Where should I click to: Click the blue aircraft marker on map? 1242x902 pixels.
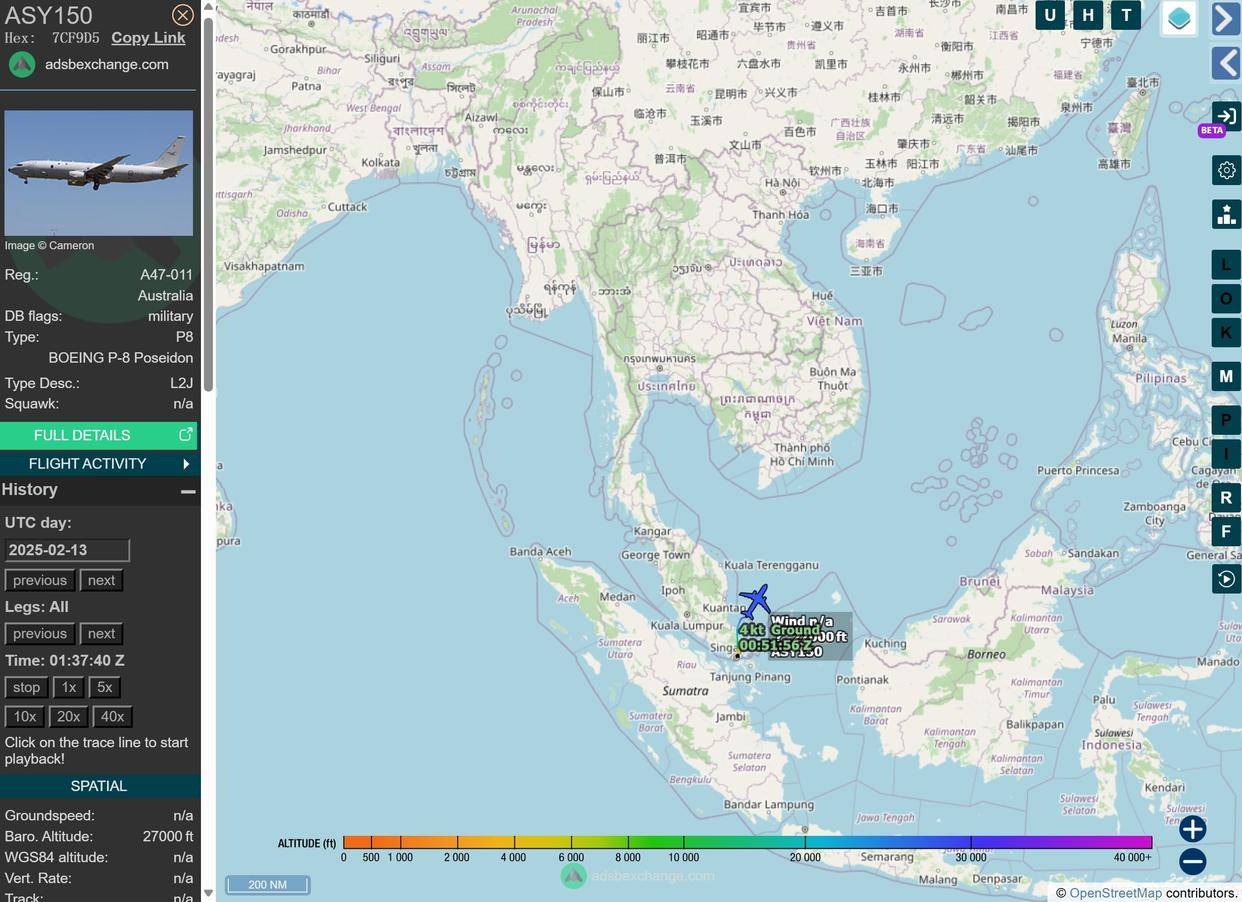click(x=755, y=601)
